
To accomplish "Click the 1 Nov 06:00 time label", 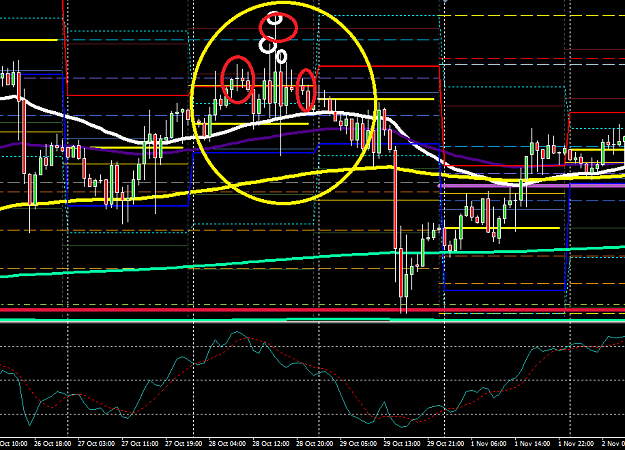I will [489, 444].
